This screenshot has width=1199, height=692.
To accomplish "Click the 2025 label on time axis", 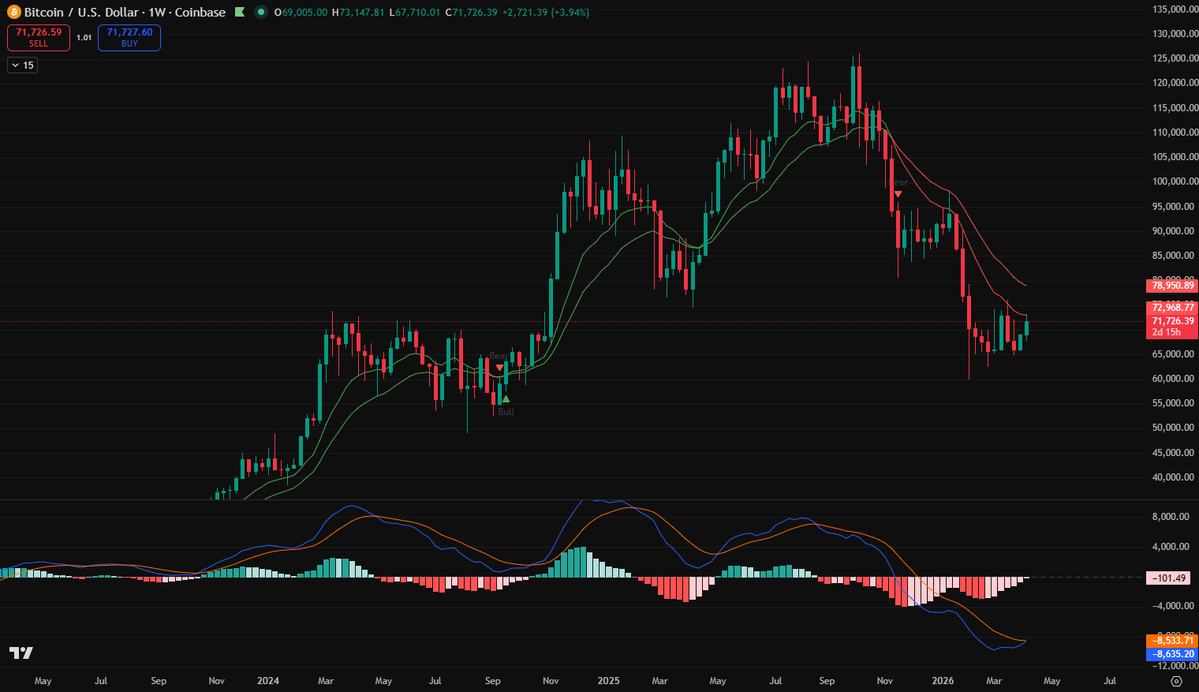I will click(609, 681).
